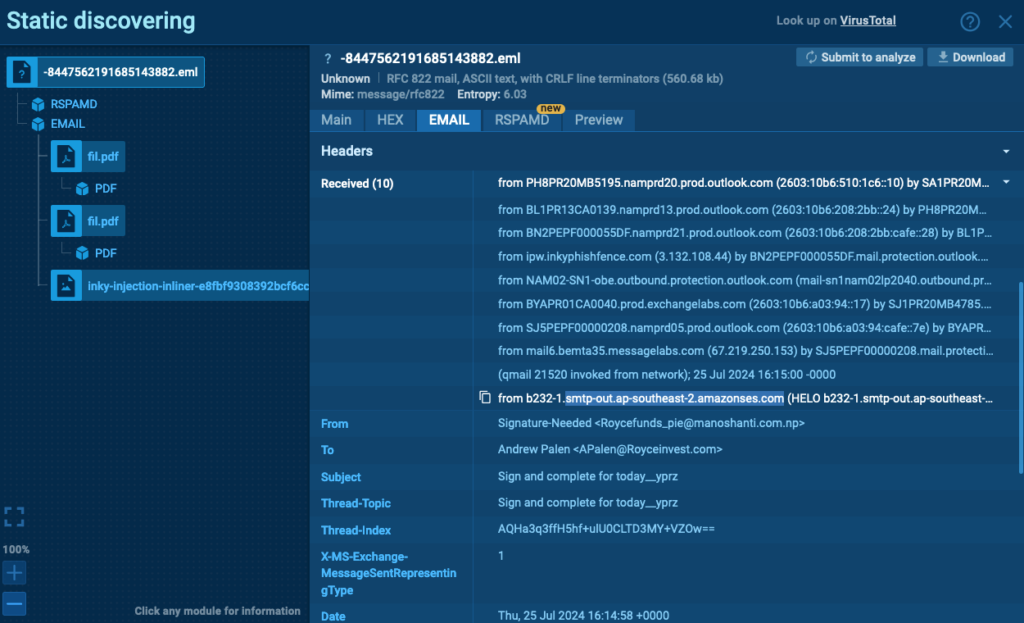Viewport: 1024px width, 623px height.
Task: Select the root .eml file node
Action: pos(106,72)
